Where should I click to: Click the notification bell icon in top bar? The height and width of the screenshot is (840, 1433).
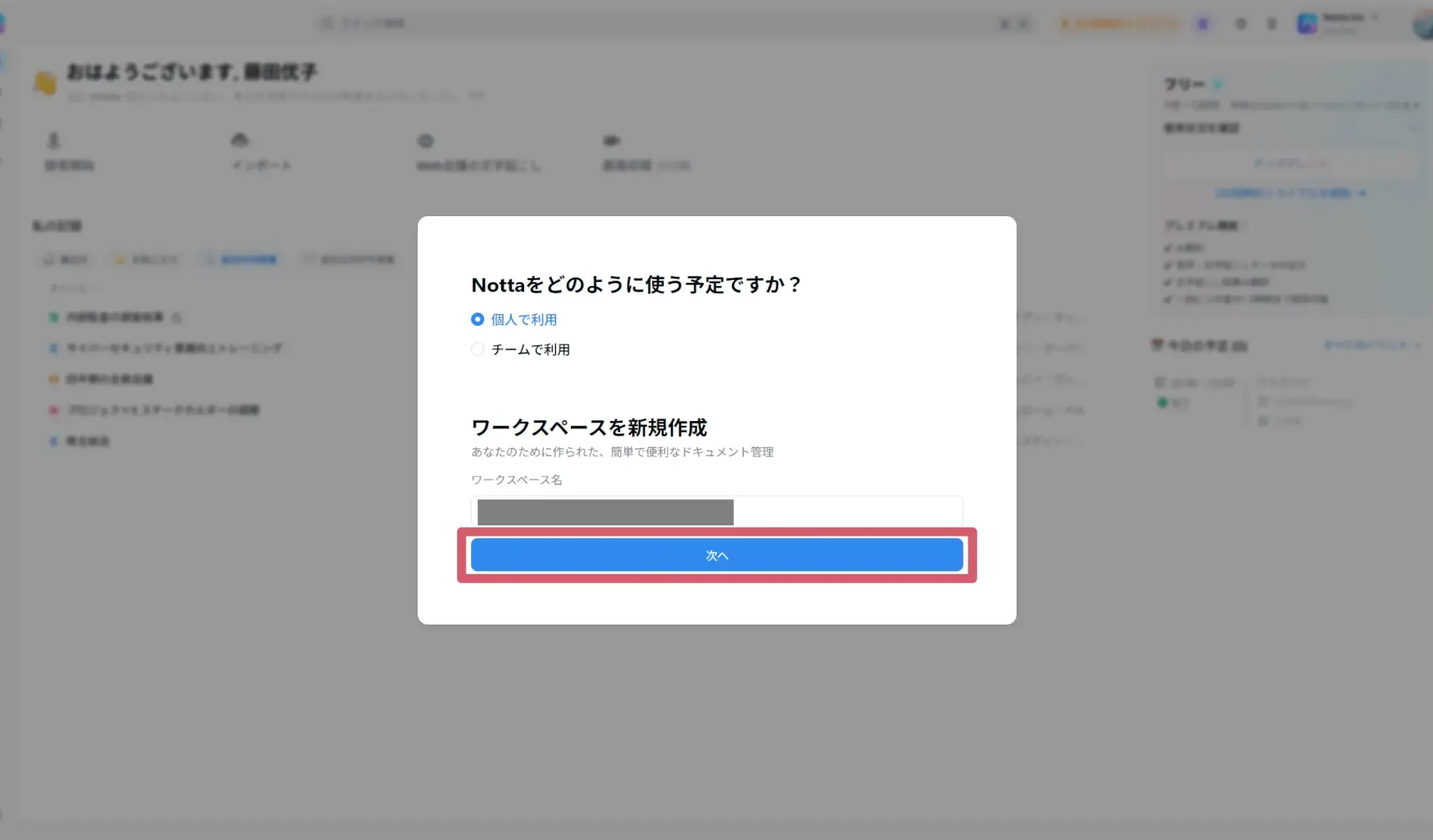1272,24
